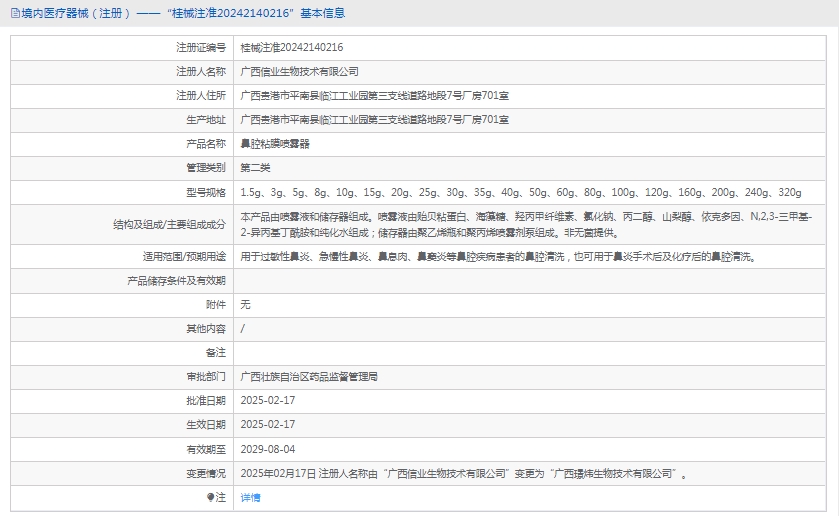Click the 附件 attachment value 无
The width and height of the screenshot is (839, 516).
(x=246, y=305)
